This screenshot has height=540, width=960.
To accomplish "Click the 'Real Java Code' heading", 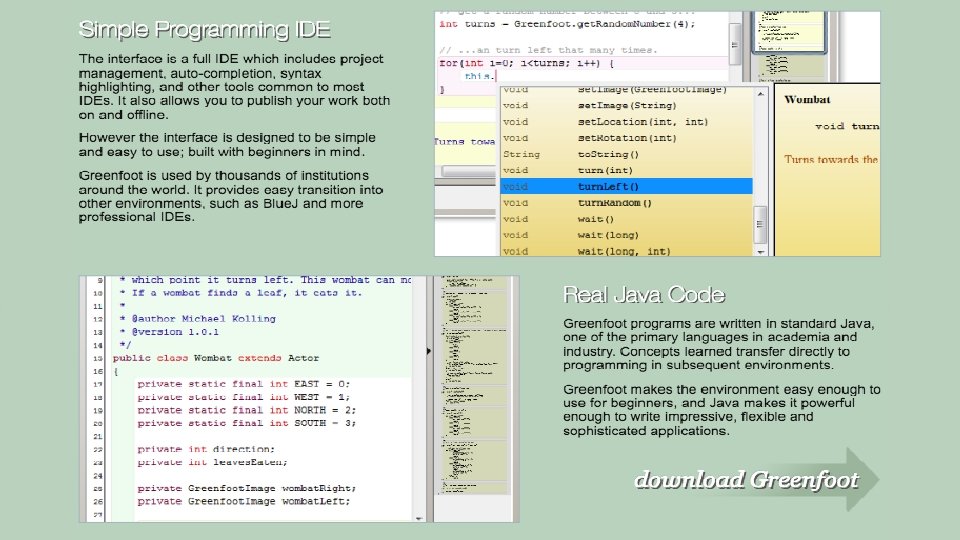I will (644, 294).
